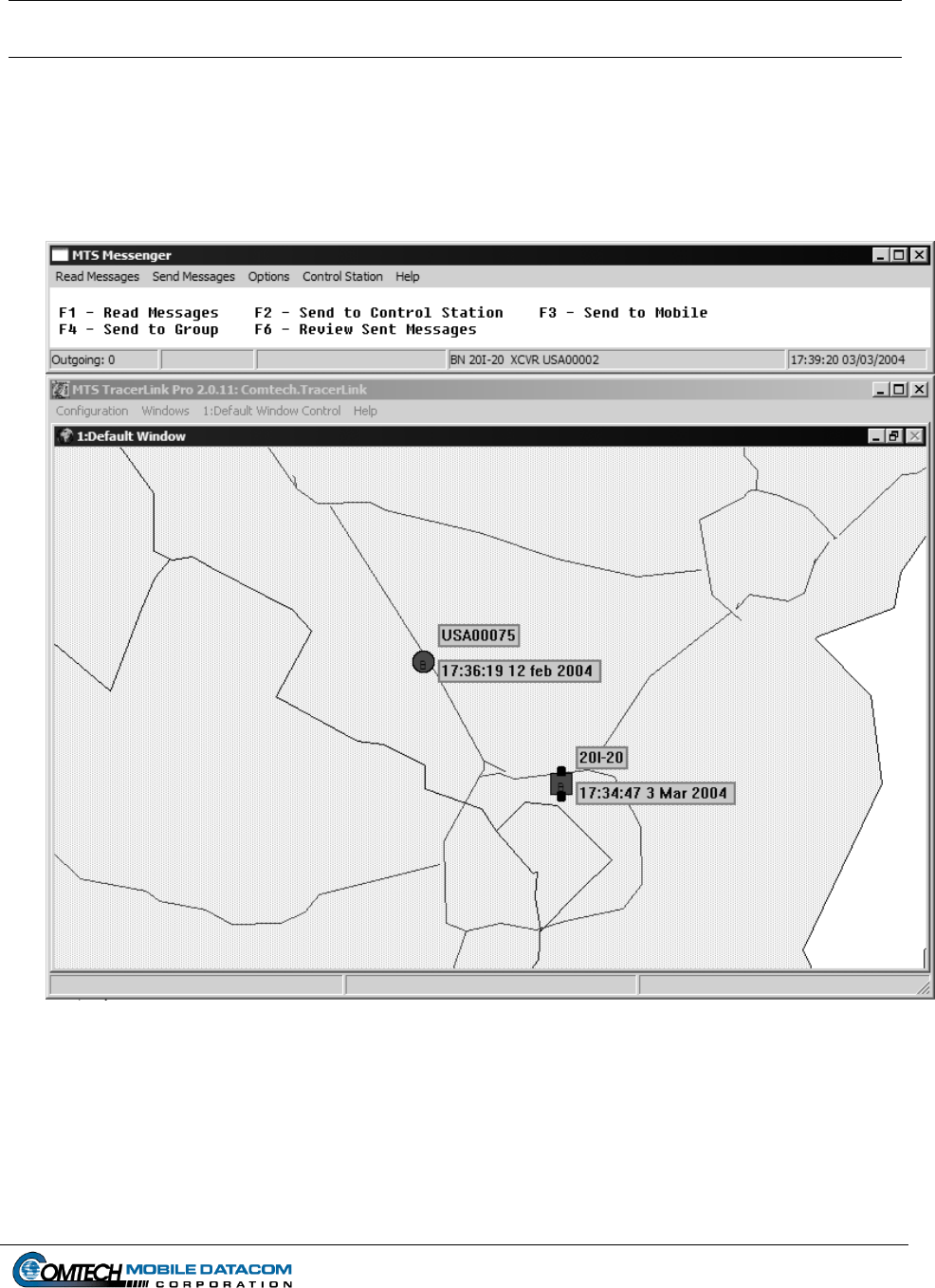935x1288 pixels.
Task: Click the 17:39:20 03/03/2004 clock field
Action: (856, 359)
